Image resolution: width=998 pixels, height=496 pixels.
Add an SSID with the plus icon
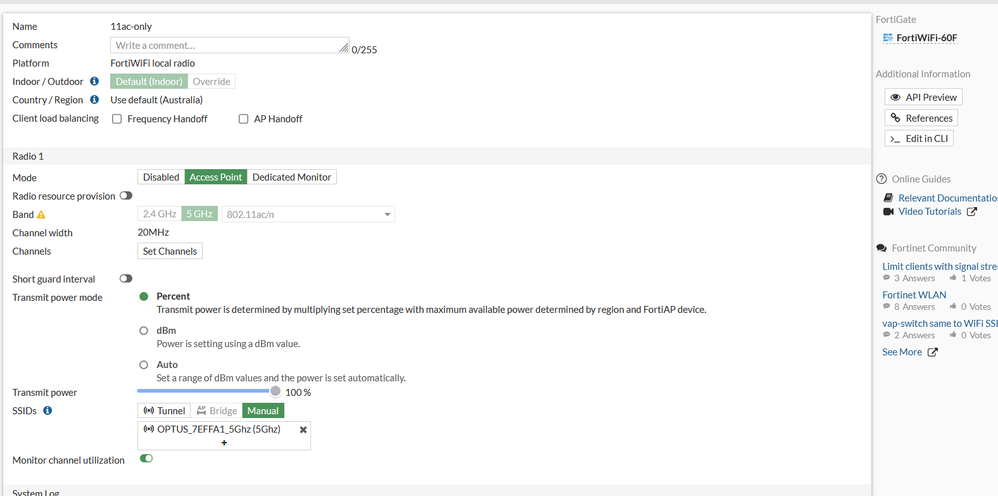(224, 442)
